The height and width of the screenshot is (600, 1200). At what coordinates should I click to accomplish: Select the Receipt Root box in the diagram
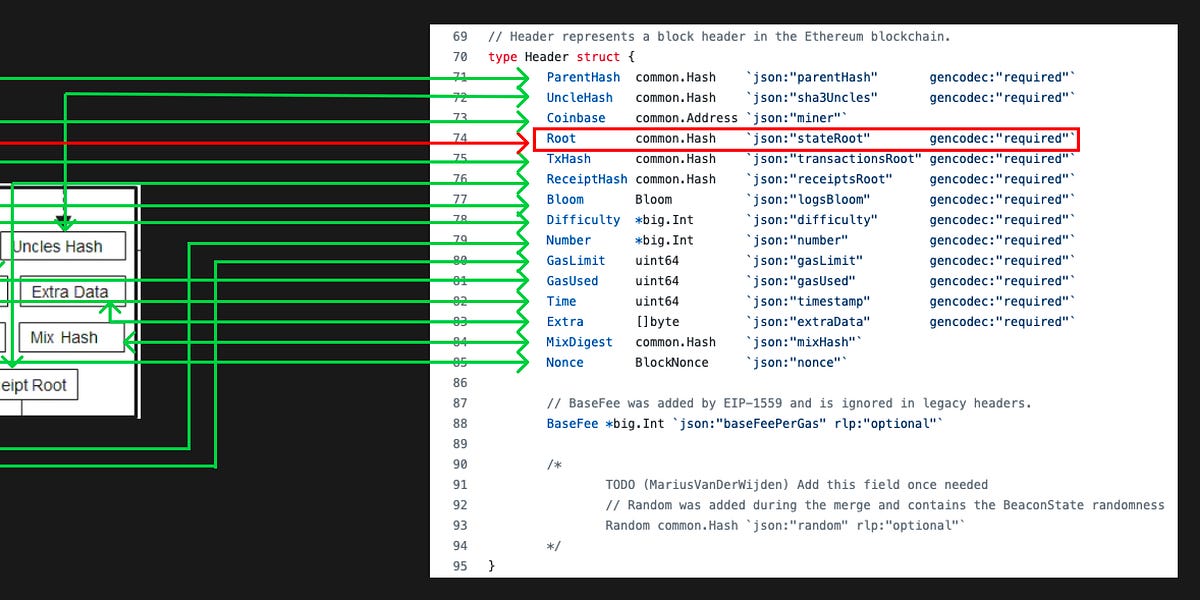(x=38, y=384)
